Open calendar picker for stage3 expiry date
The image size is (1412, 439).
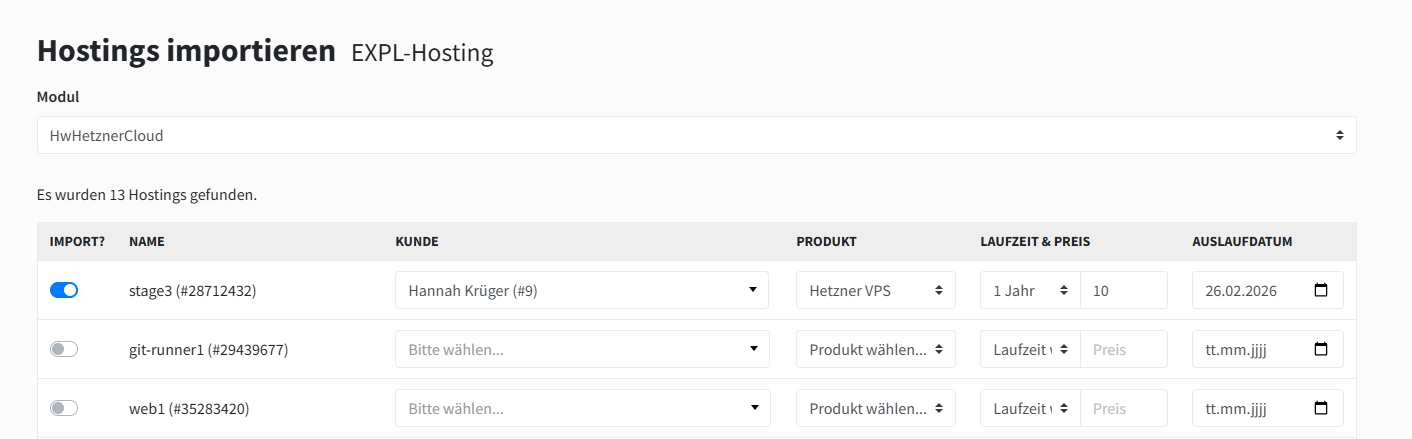point(1321,290)
